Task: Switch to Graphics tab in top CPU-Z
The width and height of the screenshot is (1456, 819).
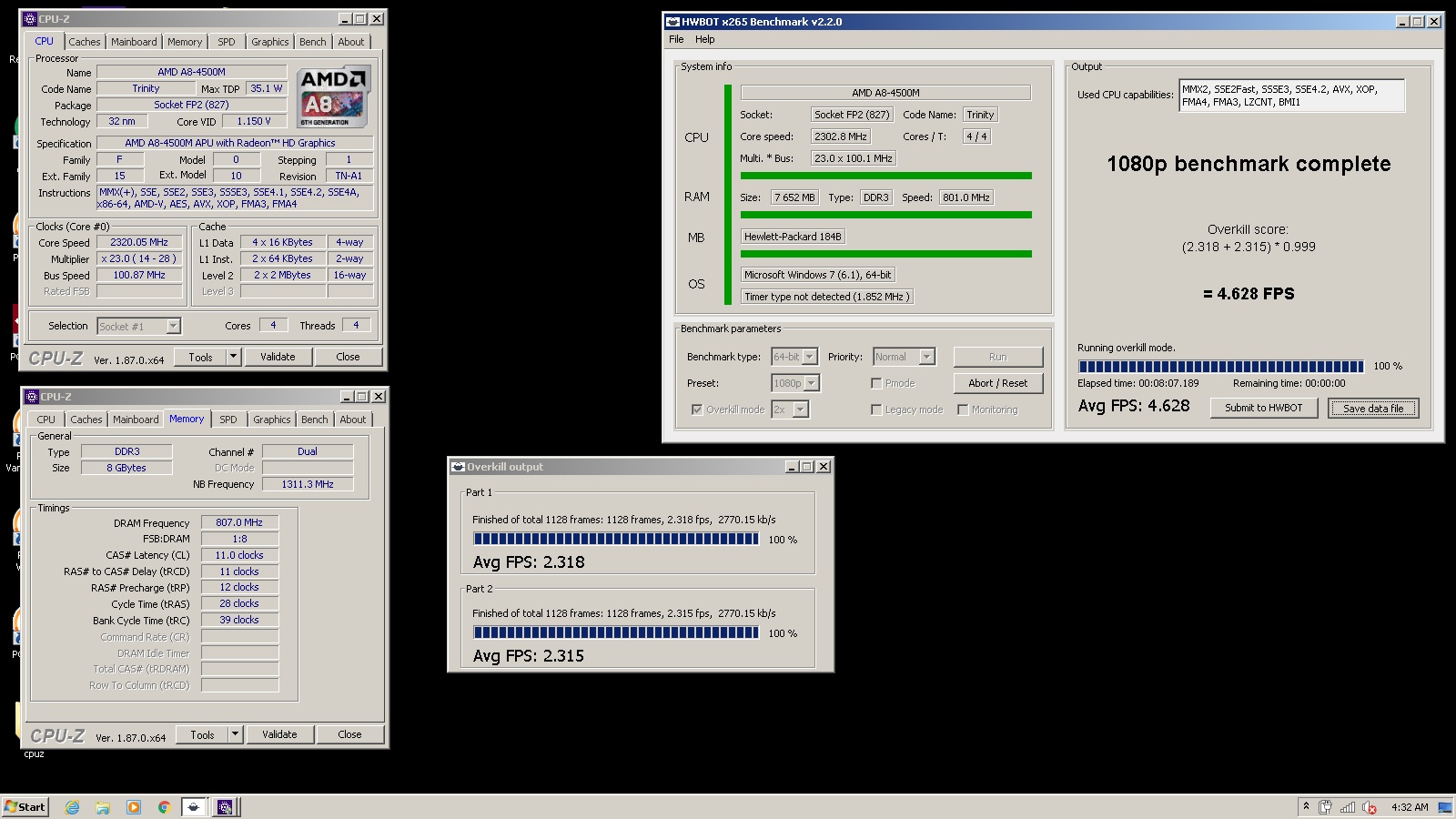Action: (270, 42)
